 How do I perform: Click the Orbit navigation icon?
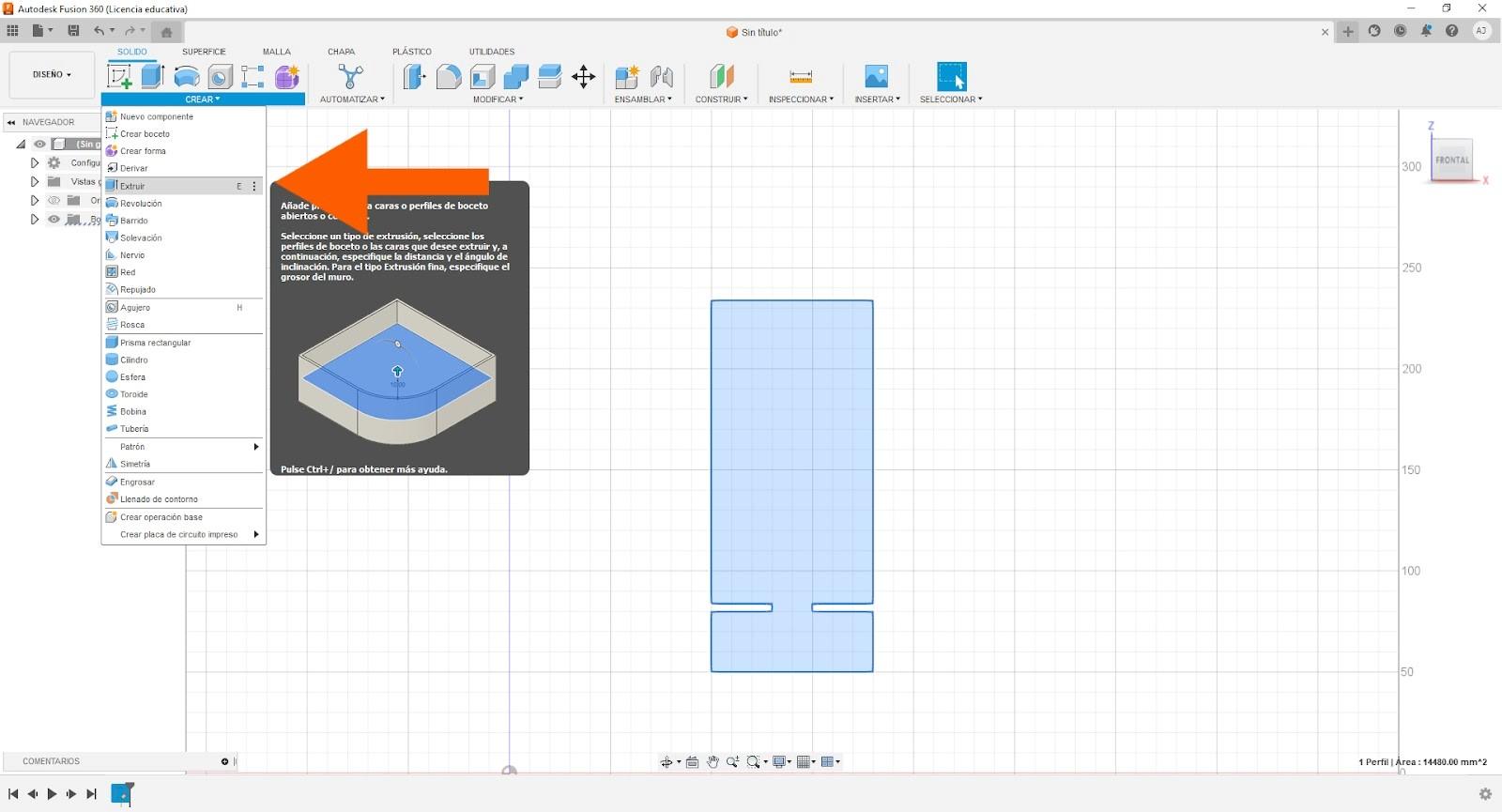click(667, 762)
